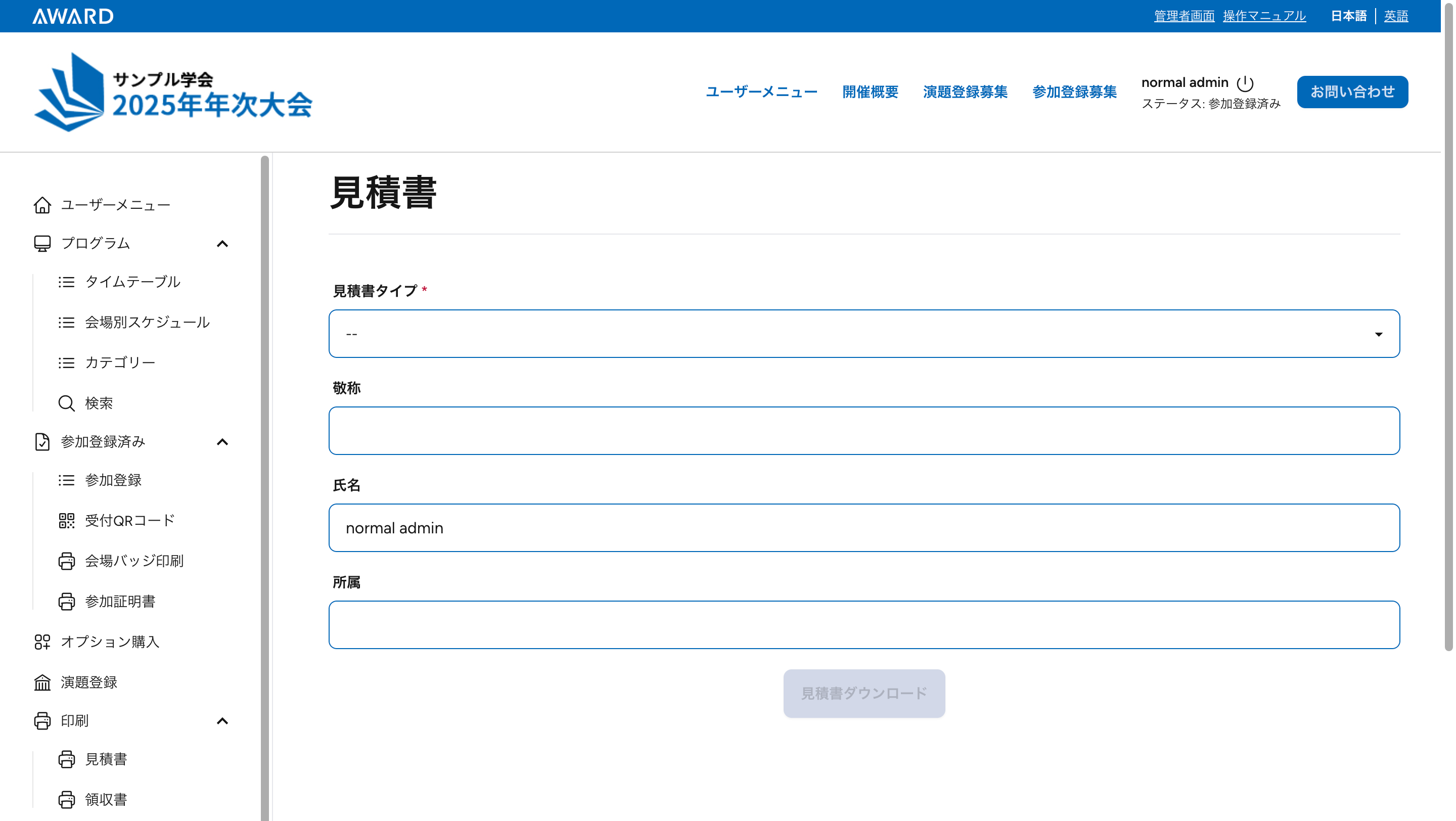
Task: Click printer icon beside 領収書
Action: tap(67, 800)
